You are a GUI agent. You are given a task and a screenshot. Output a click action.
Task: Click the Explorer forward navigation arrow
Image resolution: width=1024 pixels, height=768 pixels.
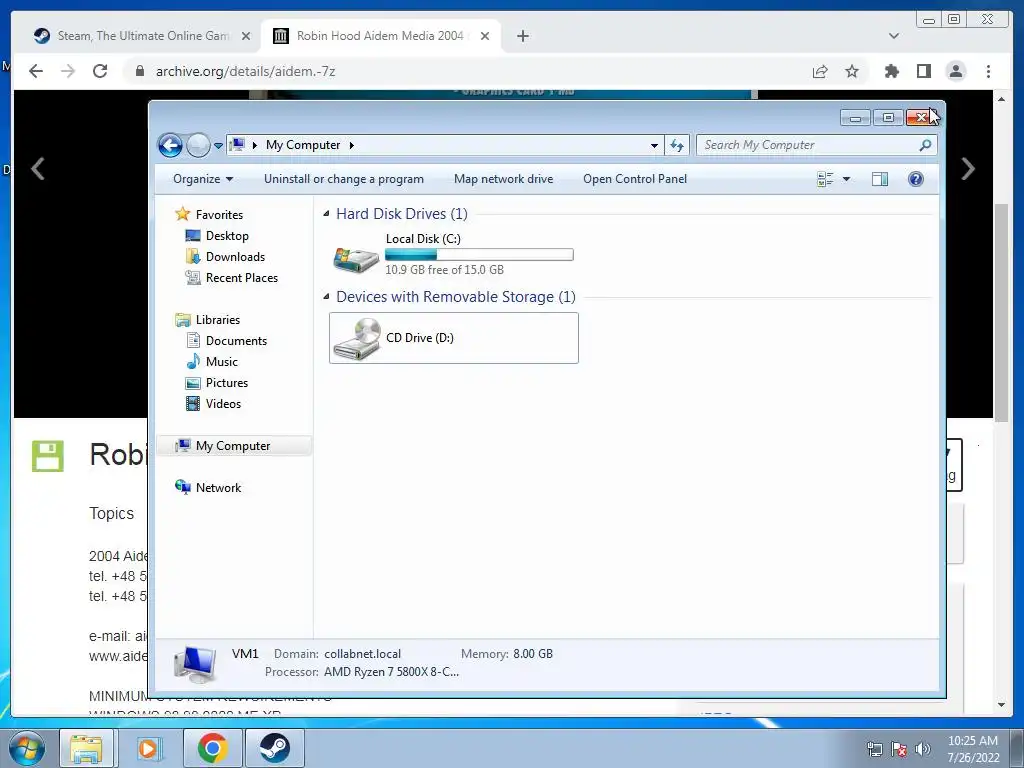198,145
